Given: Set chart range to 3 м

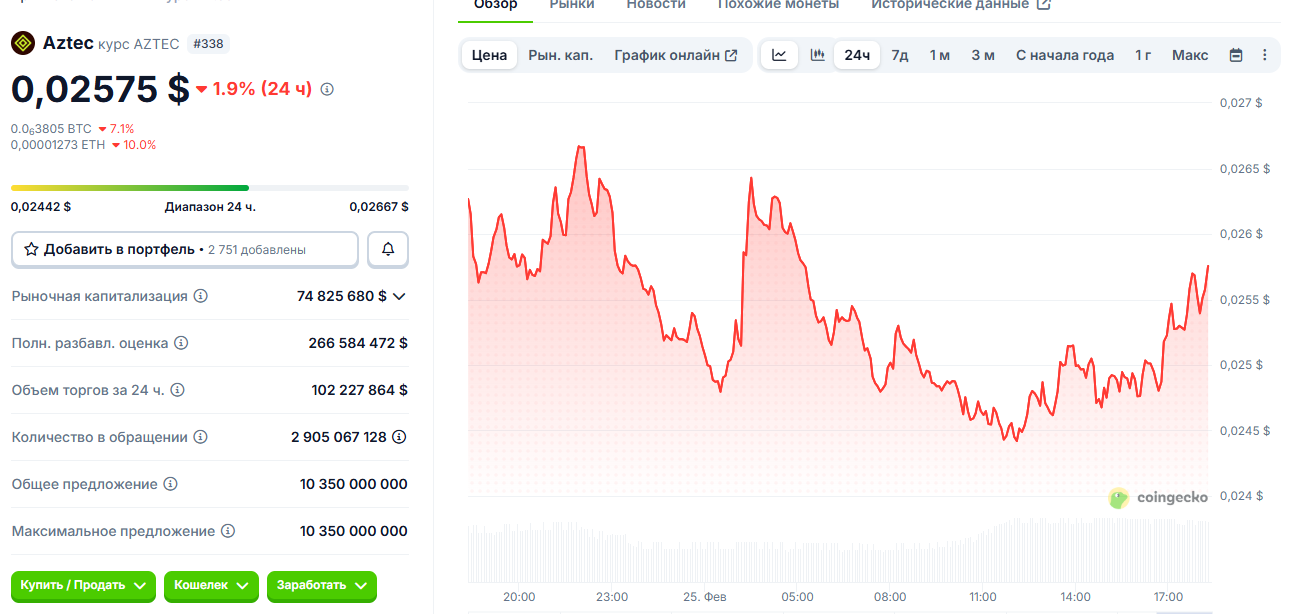Looking at the screenshot, I should 983,55.
